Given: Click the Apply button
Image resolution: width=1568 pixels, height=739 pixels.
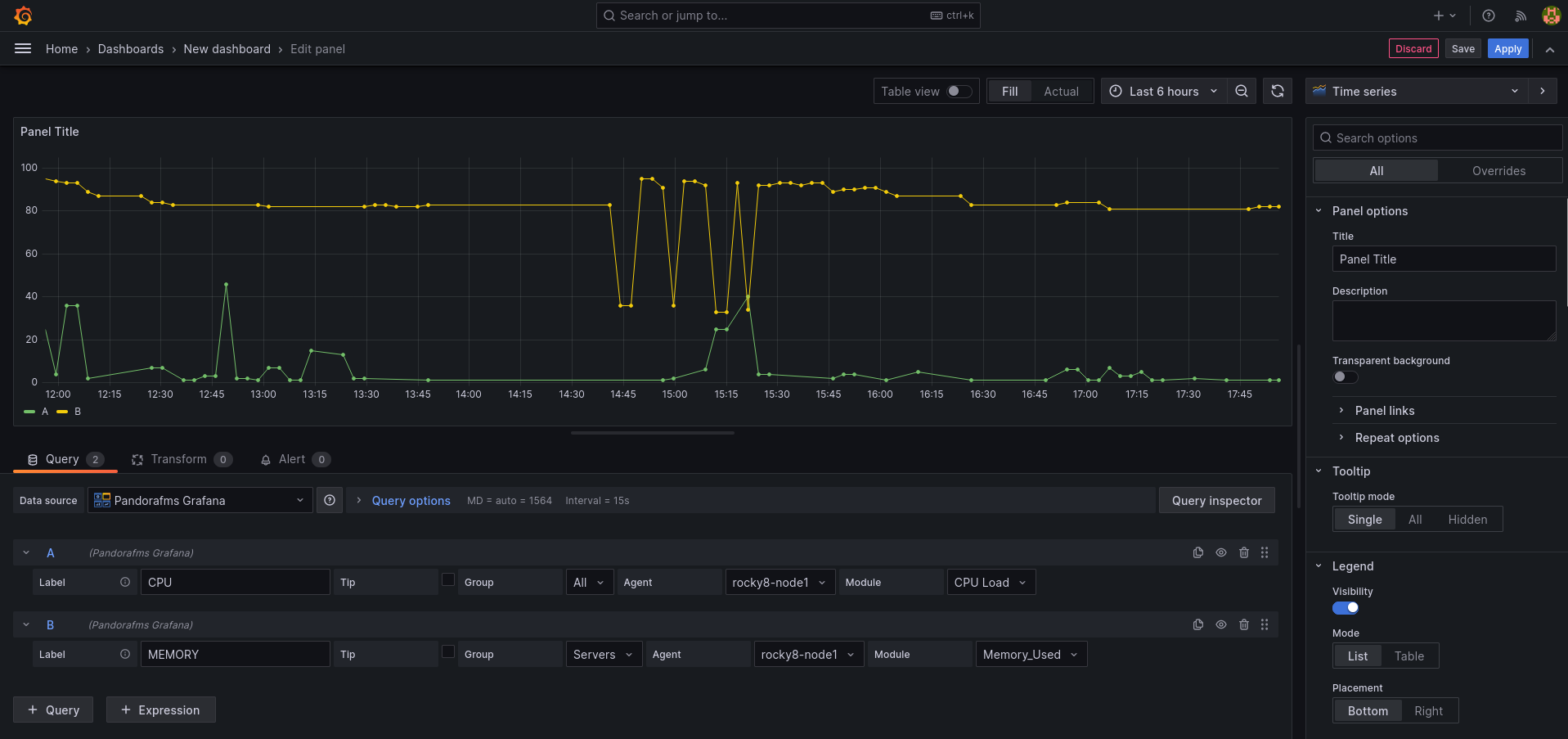Looking at the screenshot, I should click(x=1507, y=48).
